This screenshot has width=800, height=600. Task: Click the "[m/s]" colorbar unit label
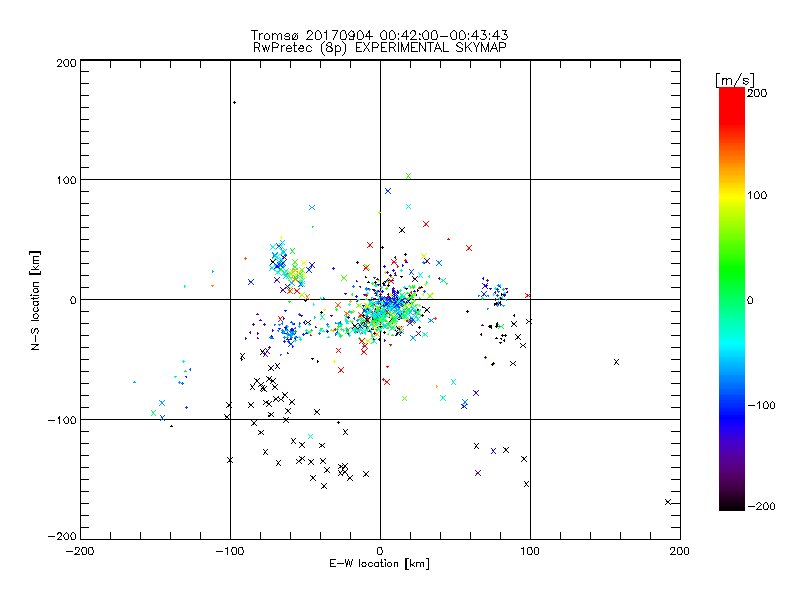tap(734, 80)
